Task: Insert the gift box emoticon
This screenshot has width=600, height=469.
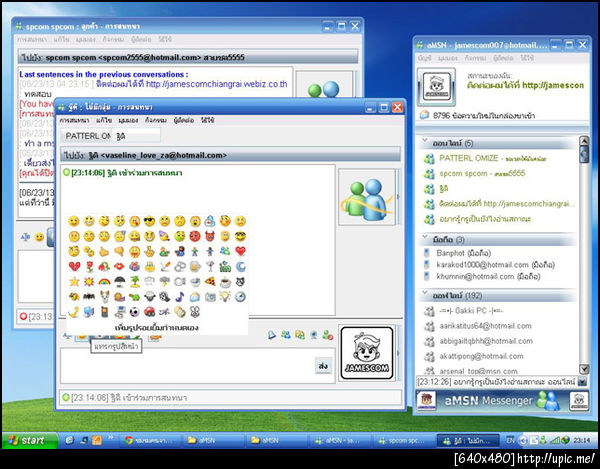Action: point(134,266)
